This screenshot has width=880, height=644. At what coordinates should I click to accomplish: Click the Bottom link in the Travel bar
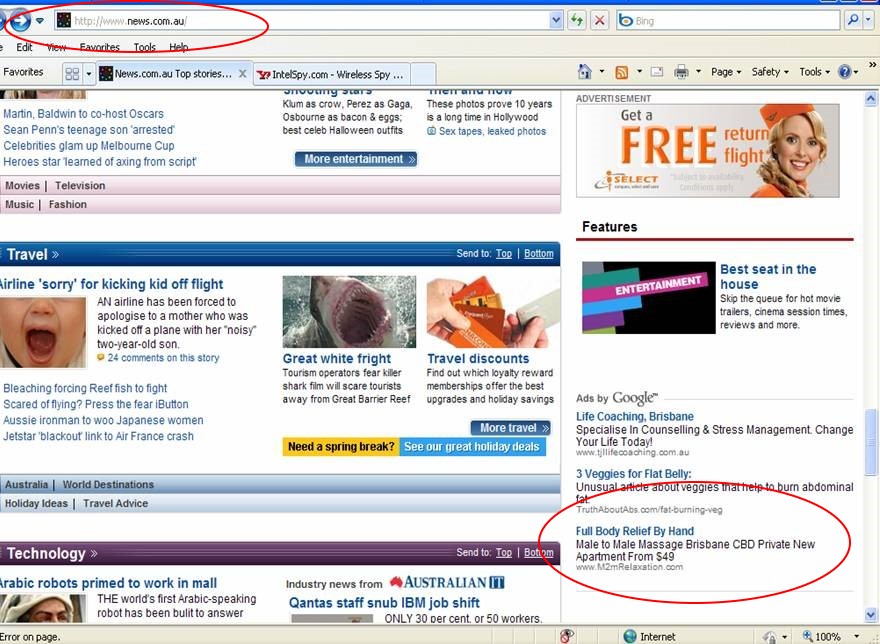(x=539, y=254)
